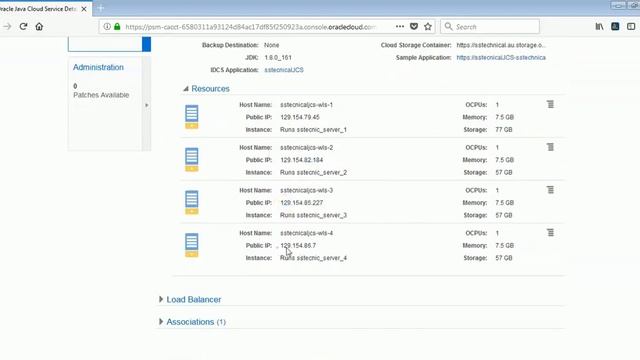Select public IP 129.154.82.184
The width and height of the screenshot is (640, 360).
tap(302, 160)
